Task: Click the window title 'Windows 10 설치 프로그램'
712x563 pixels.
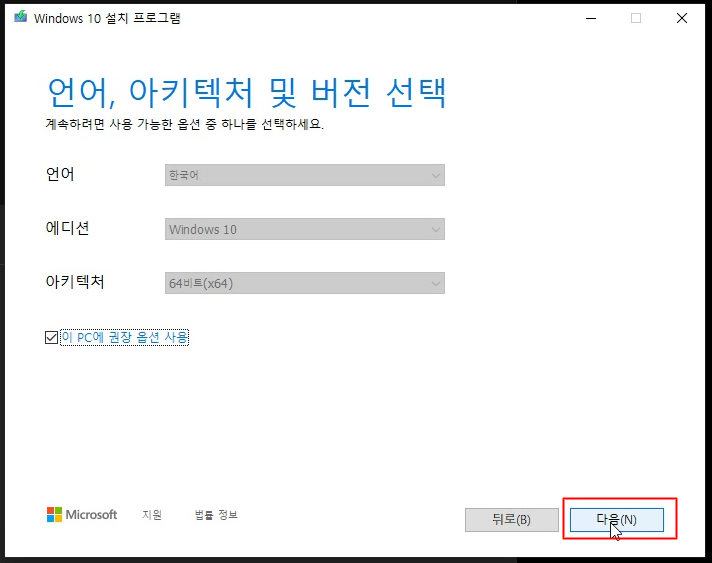Action: point(107,18)
